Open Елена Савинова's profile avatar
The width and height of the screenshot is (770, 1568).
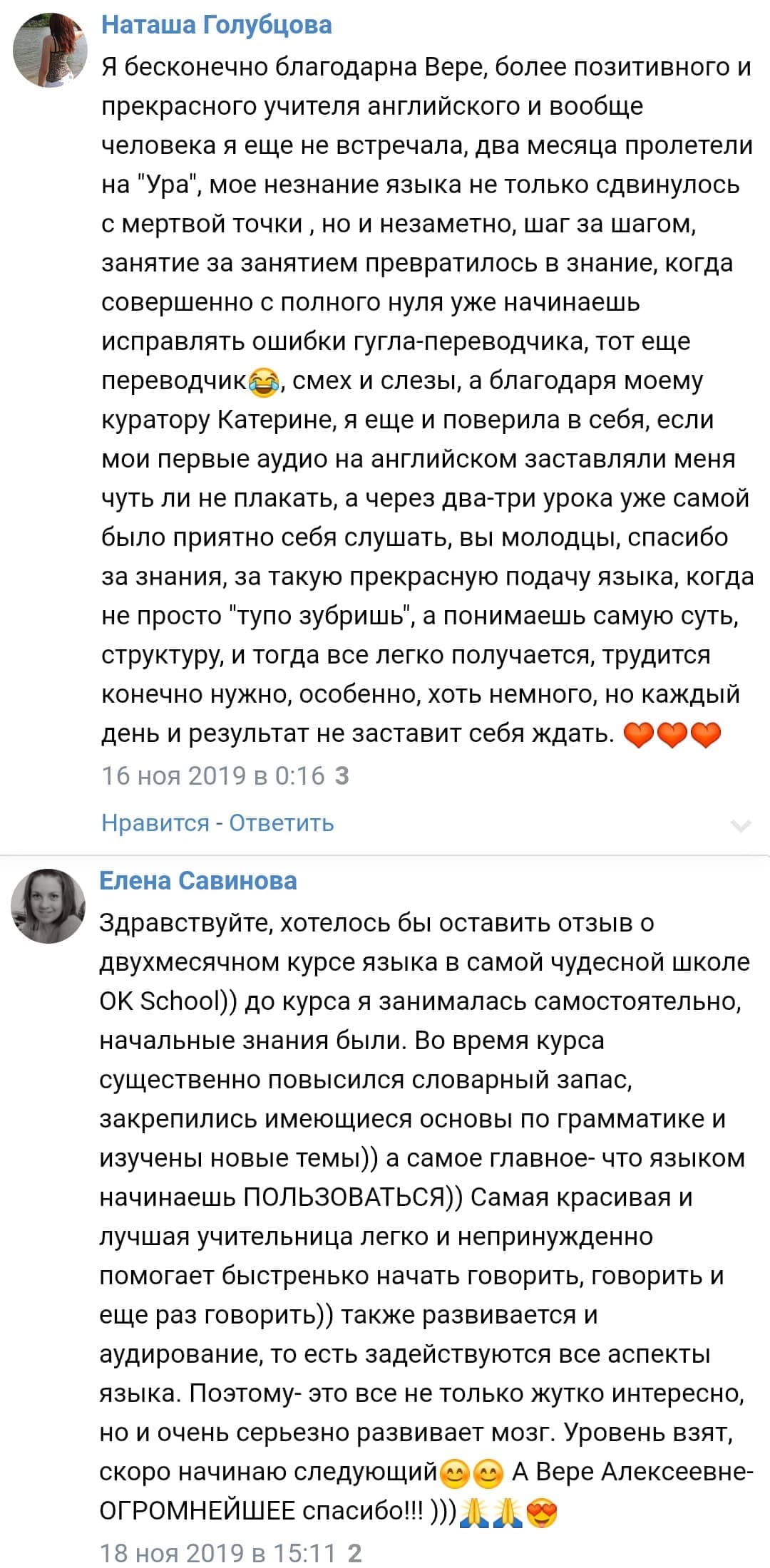coord(48,906)
